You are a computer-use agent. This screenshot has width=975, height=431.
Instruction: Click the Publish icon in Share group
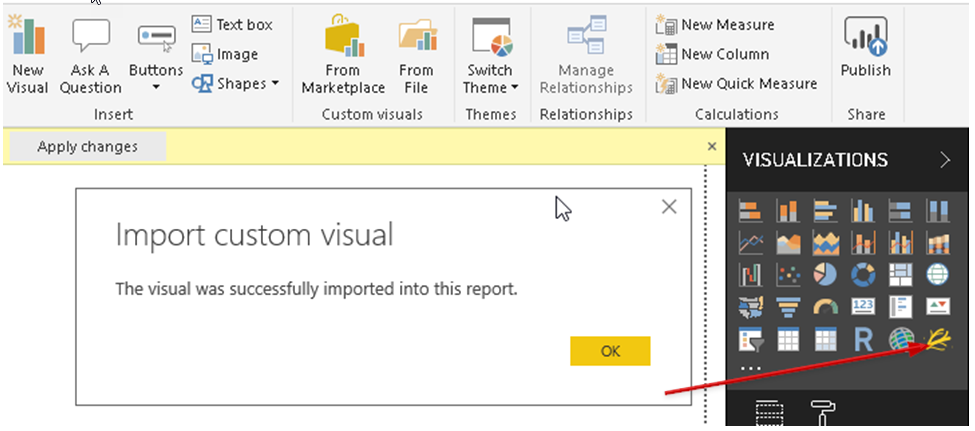click(x=865, y=48)
